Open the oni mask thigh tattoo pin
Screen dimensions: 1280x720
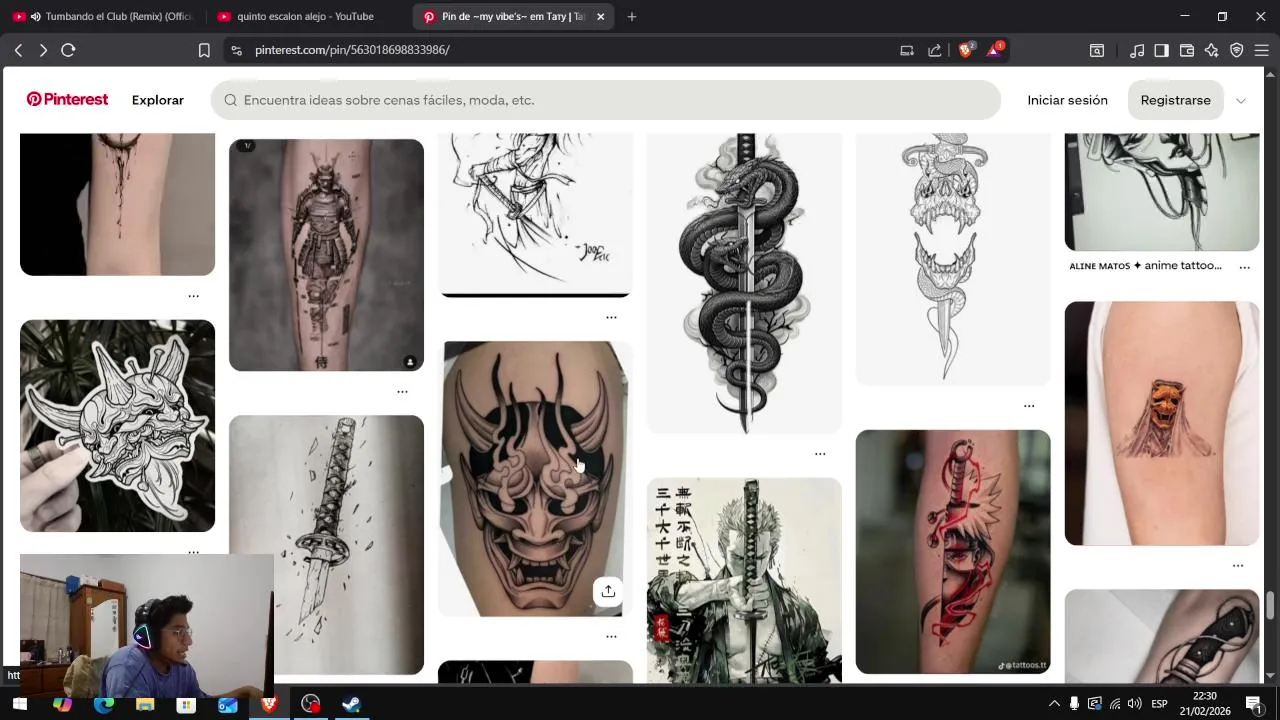coord(535,479)
